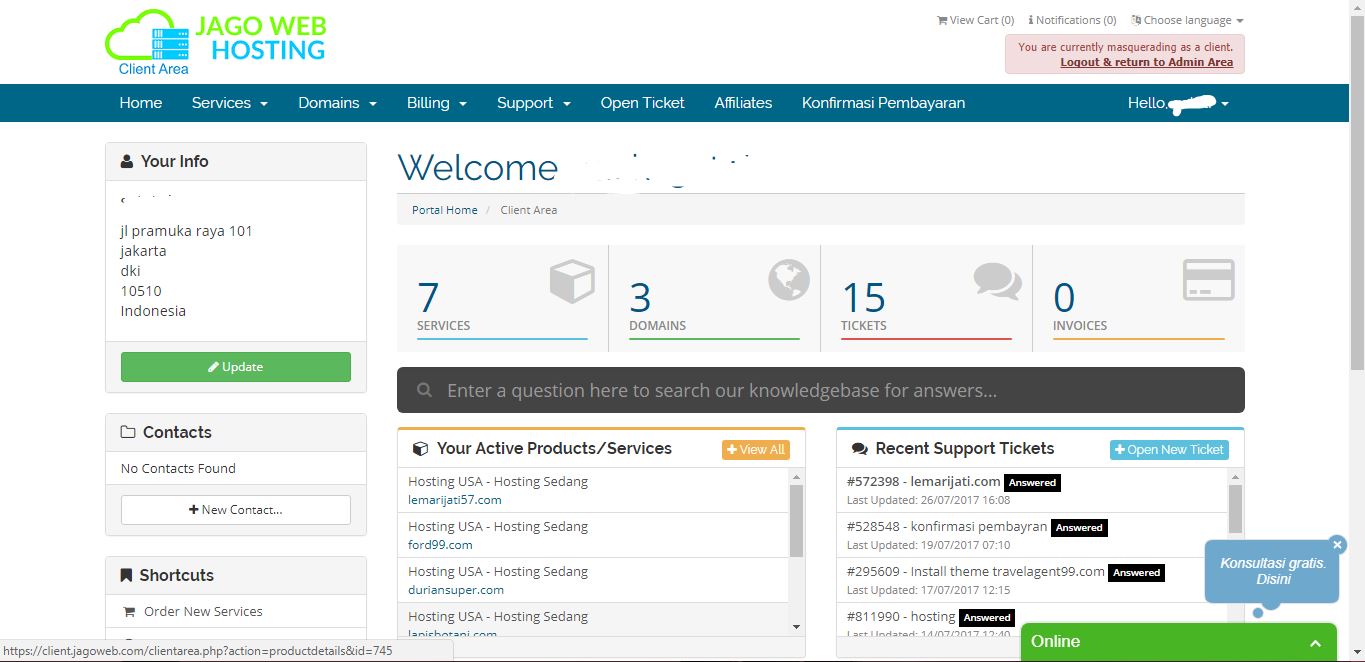Open the duriansuper.com hosting service
Image resolution: width=1365 pixels, height=662 pixels.
click(x=593, y=580)
